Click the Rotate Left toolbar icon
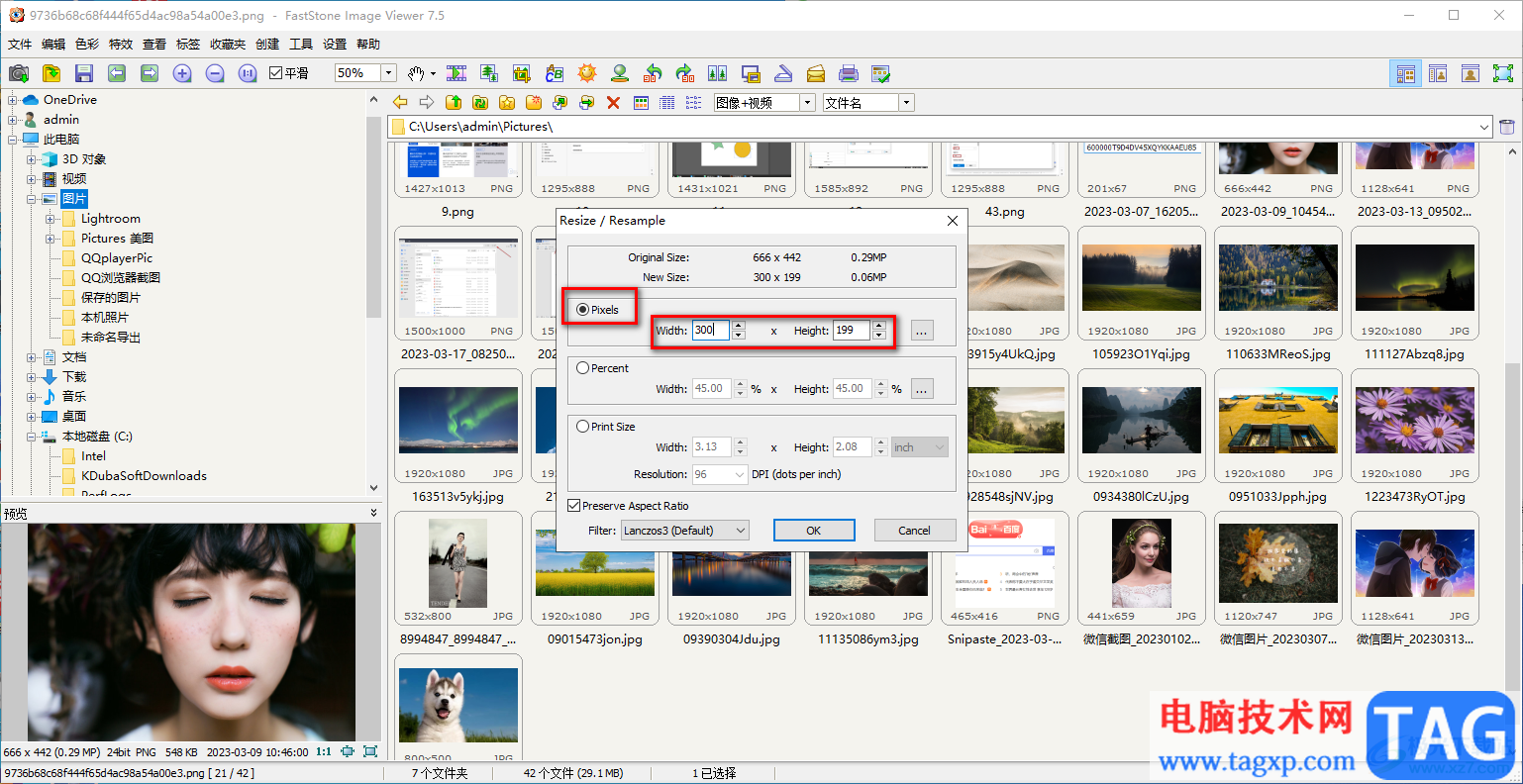The width and height of the screenshot is (1523, 784). pos(653,73)
